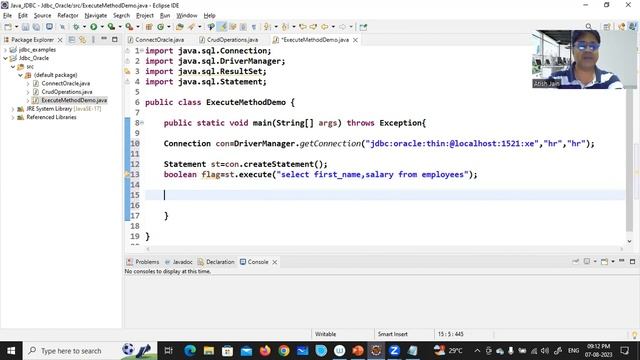Toggle the Pin Console icon
The height and width of the screenshot is (360, 640).
tap(576, 261)
